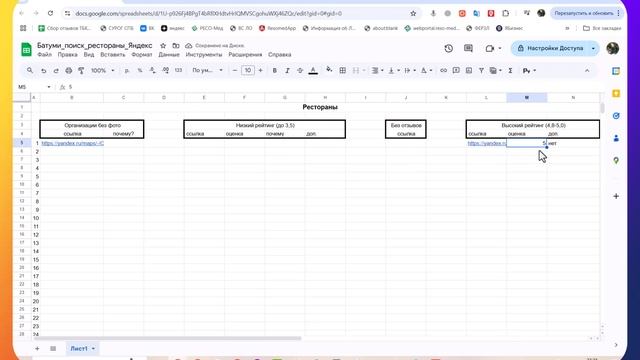Viewport: 640px width, 360px height.
Task: Open version history clock icon
Action: point(449,49)
